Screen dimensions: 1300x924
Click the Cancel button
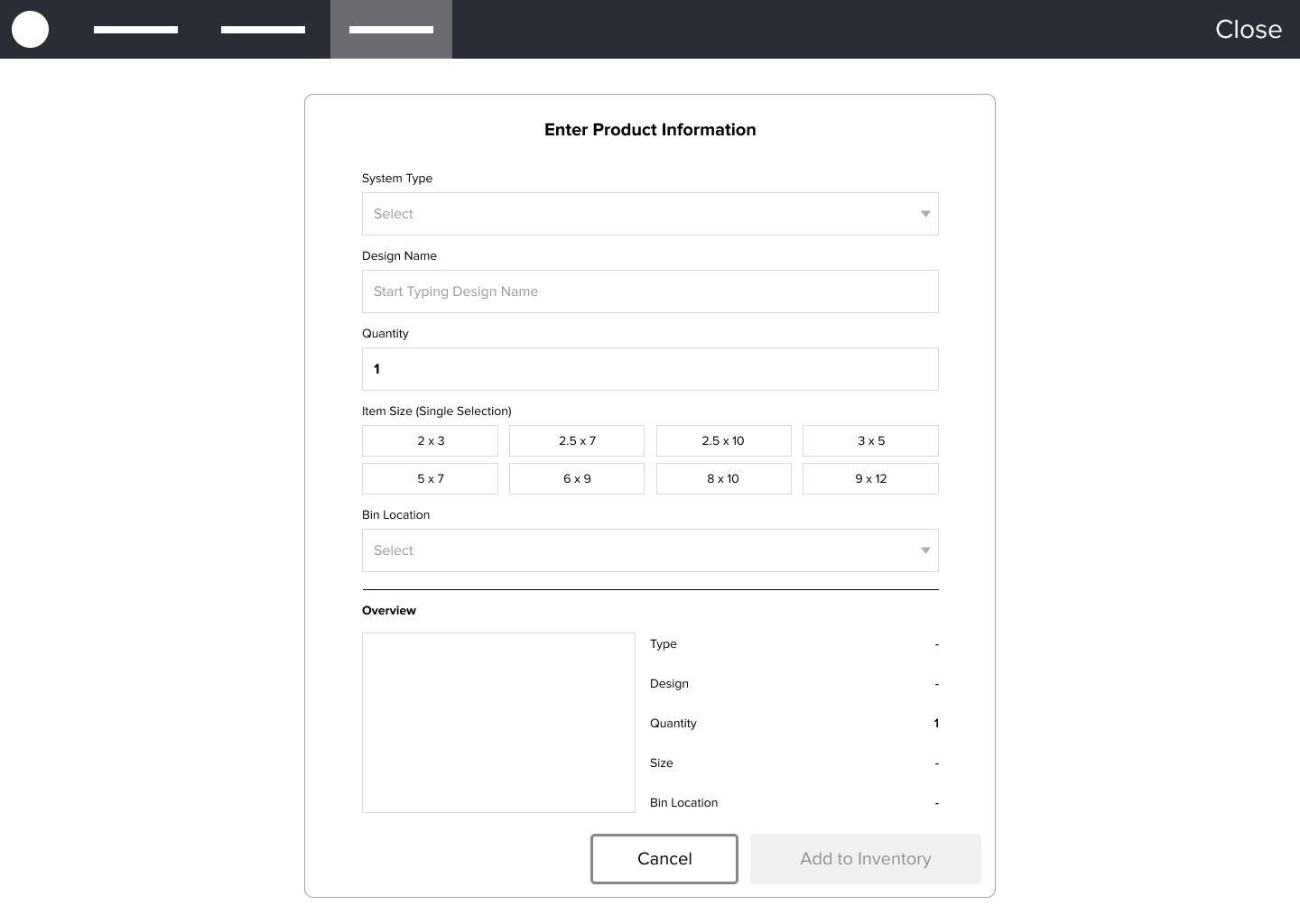664,859
